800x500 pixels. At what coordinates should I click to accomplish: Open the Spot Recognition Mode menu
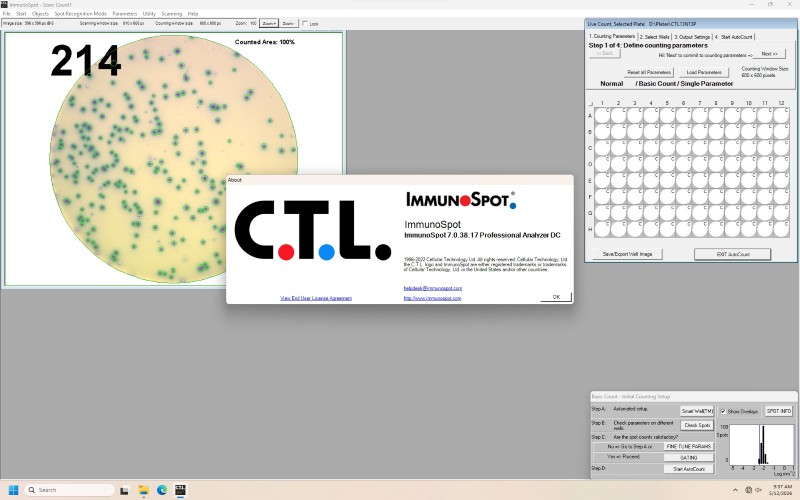(x=81, y=14)
